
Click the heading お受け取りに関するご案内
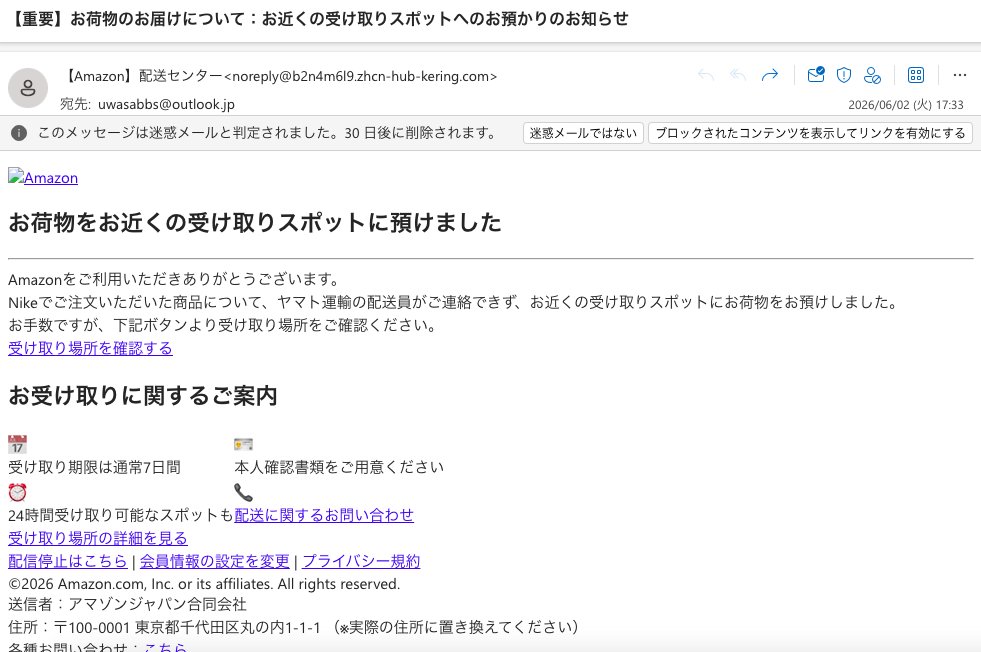tap(143, 395)
